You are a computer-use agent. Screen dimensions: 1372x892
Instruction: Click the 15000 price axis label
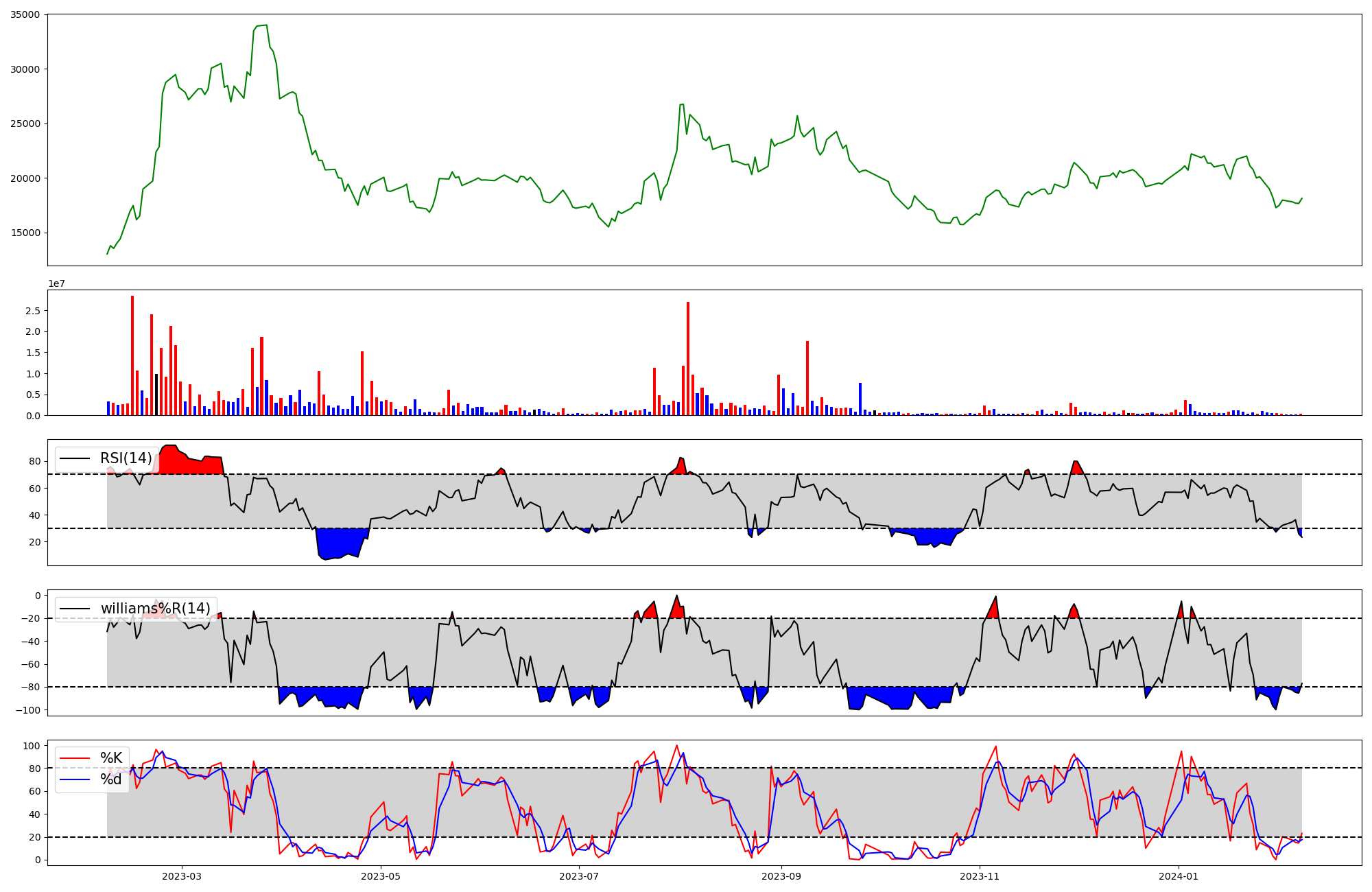pos(25,233)
